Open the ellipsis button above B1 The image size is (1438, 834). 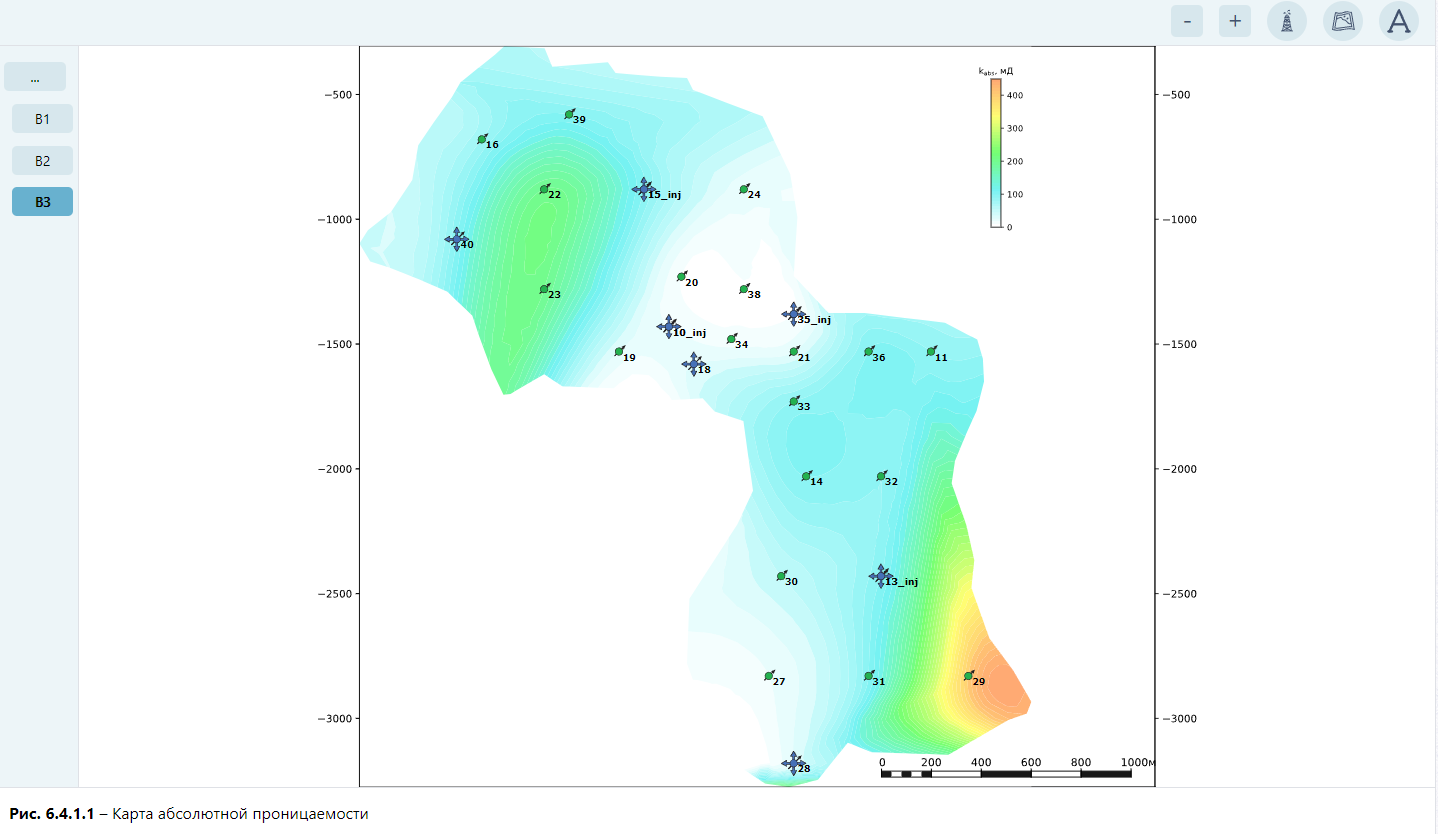pyautogui.click(x=35, y=77)
